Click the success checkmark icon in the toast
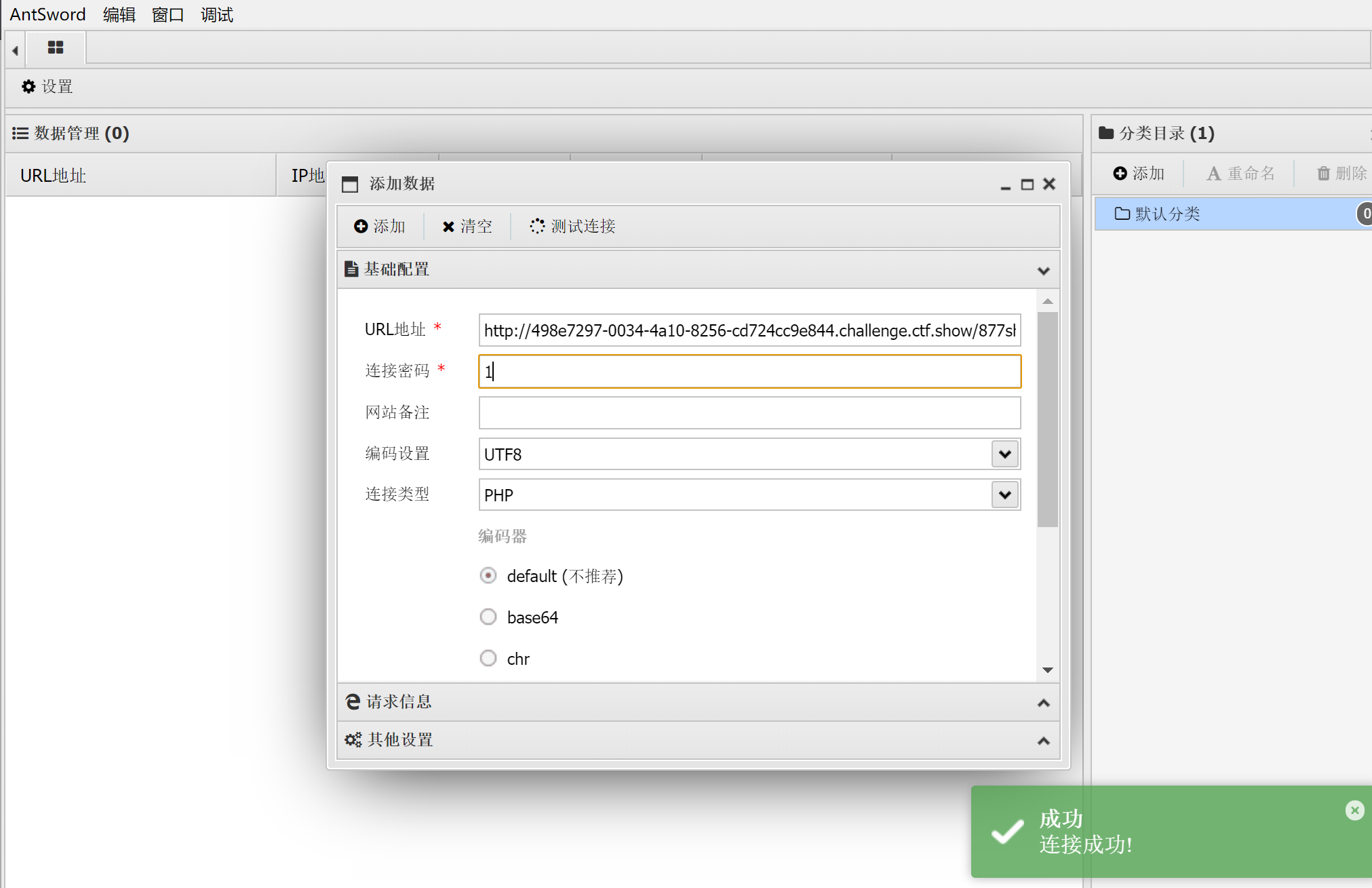Image resolution: width=1372 pixels, height=888 pixels. [1007, 831]
